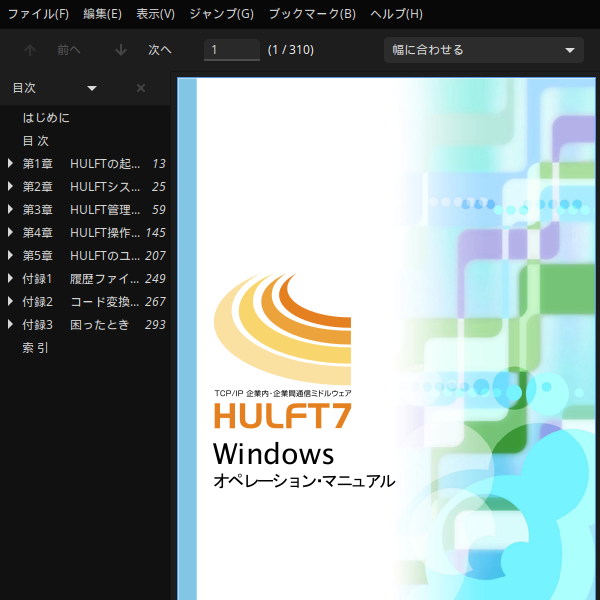Image resolution: width=600 pixels, height=600 pixels.
Task: Click the Windows title on cover page
Action: tap(274, 454)
